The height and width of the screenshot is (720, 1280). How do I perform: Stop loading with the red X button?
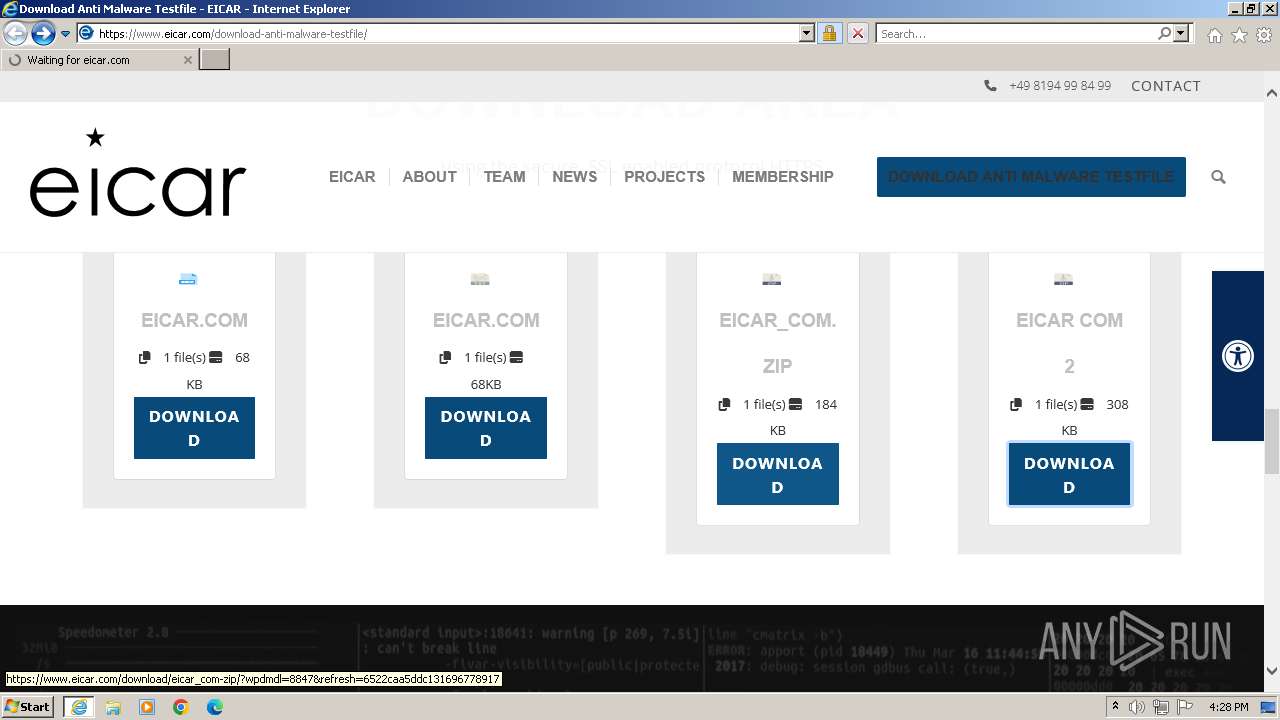click(x=857, y=33)
